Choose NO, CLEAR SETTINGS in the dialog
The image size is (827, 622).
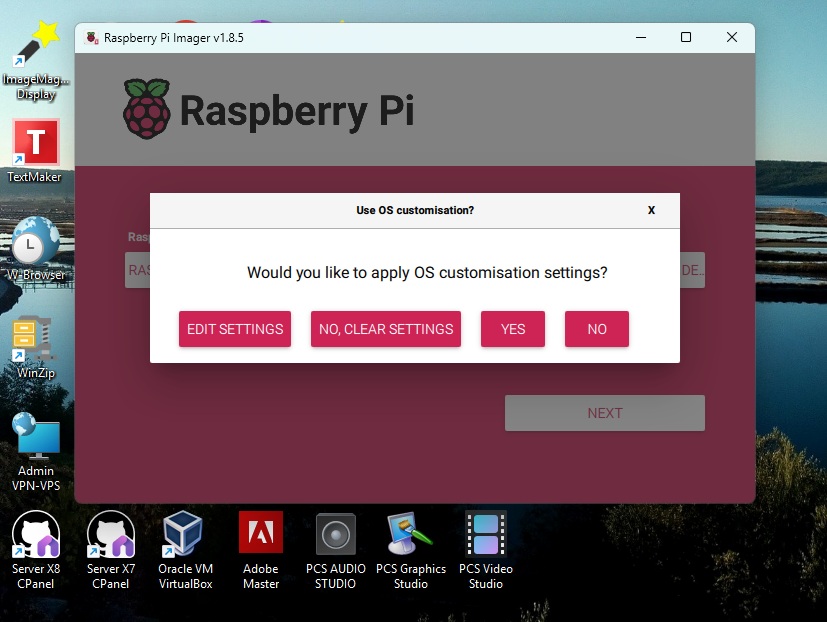[386, 329]
